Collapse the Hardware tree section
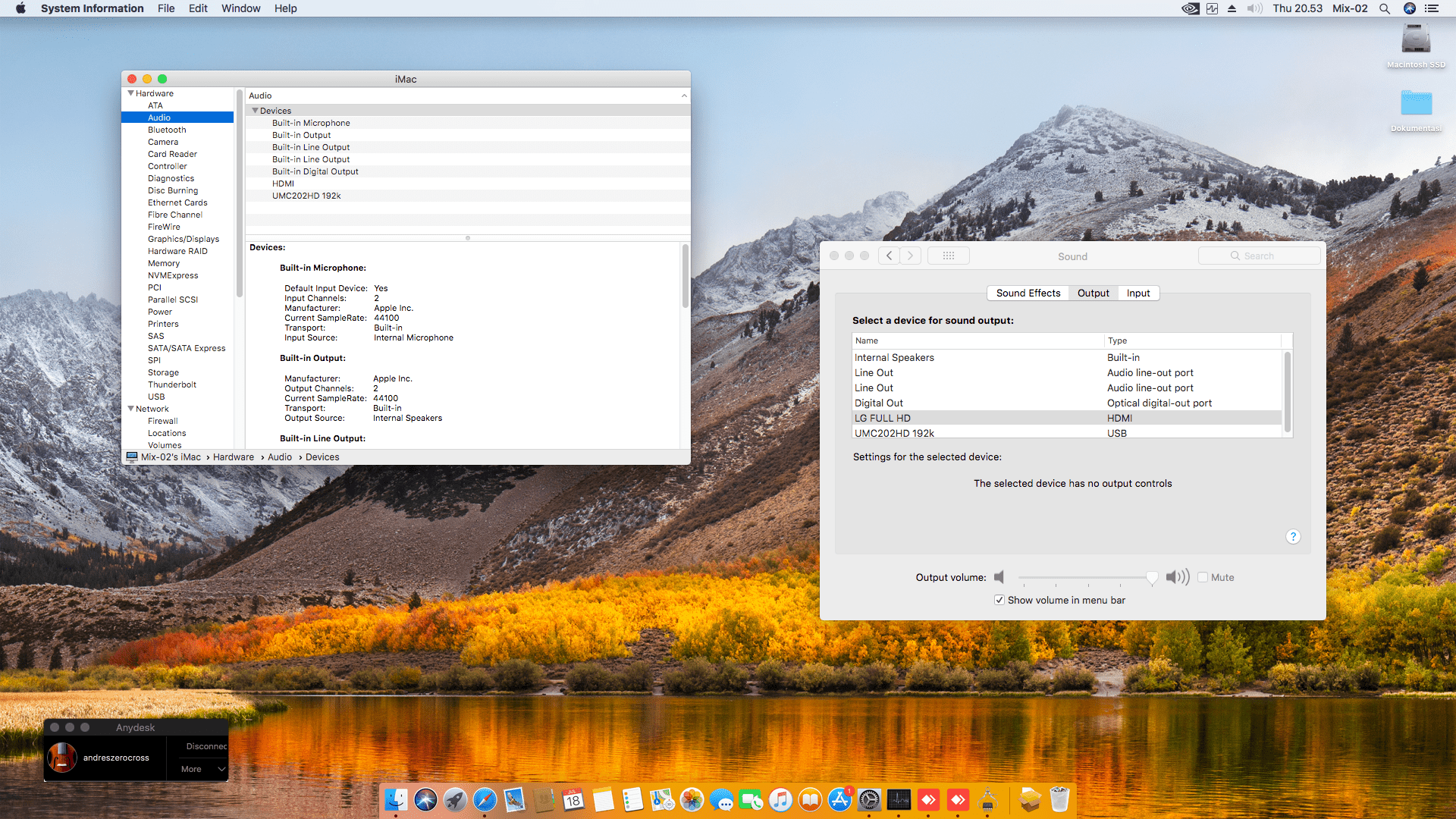The image size is (1456, 819). pyautogui.click(x=130, y=93)
